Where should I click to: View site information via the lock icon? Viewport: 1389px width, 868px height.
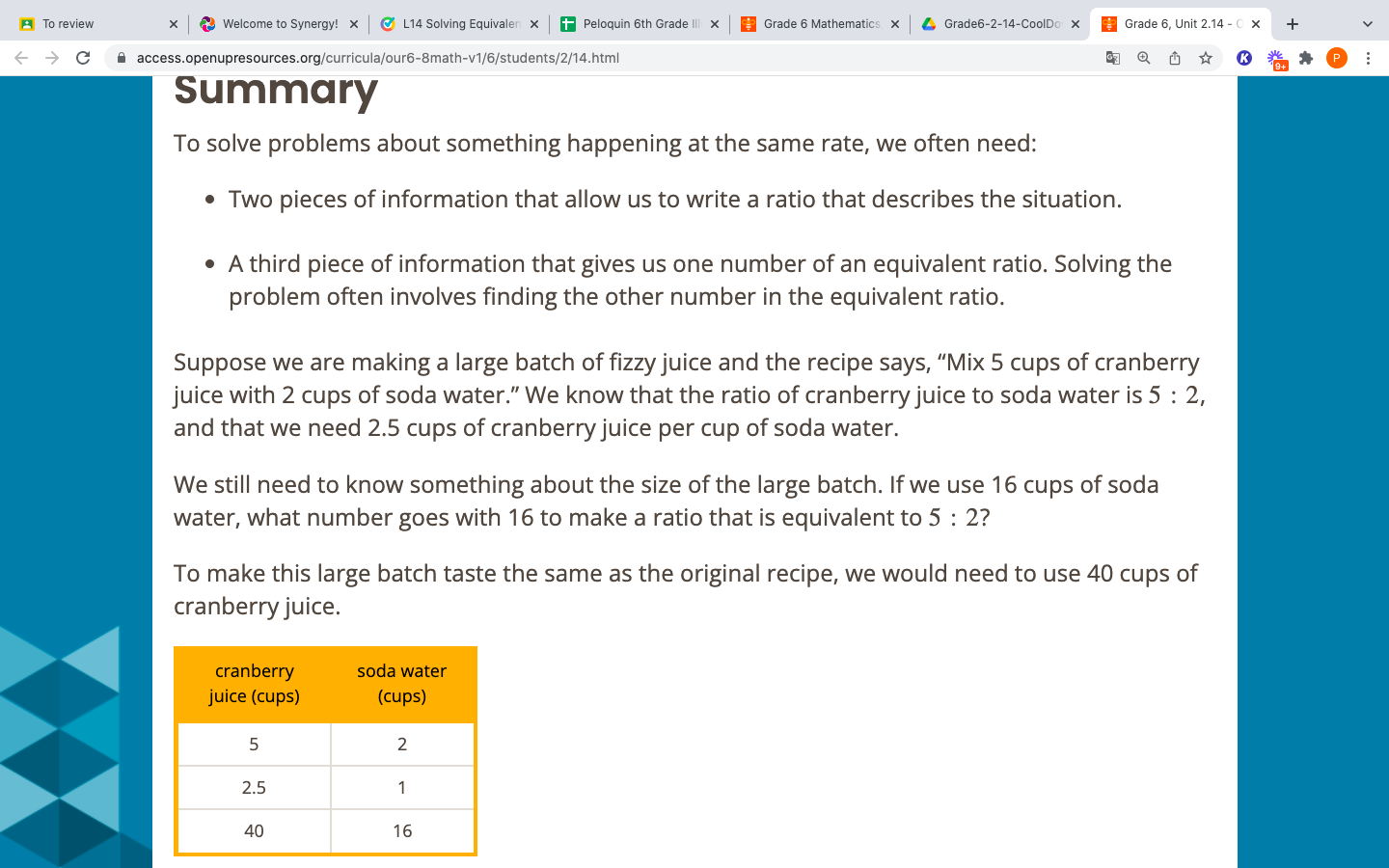pyautogui.click(x=122, y=58)
